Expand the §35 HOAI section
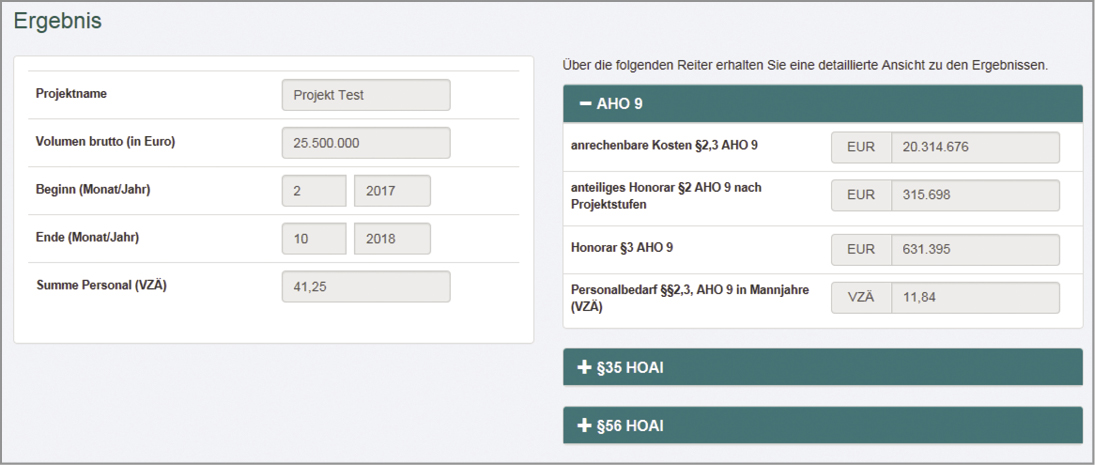1095x465 pixels. [822, 367]
